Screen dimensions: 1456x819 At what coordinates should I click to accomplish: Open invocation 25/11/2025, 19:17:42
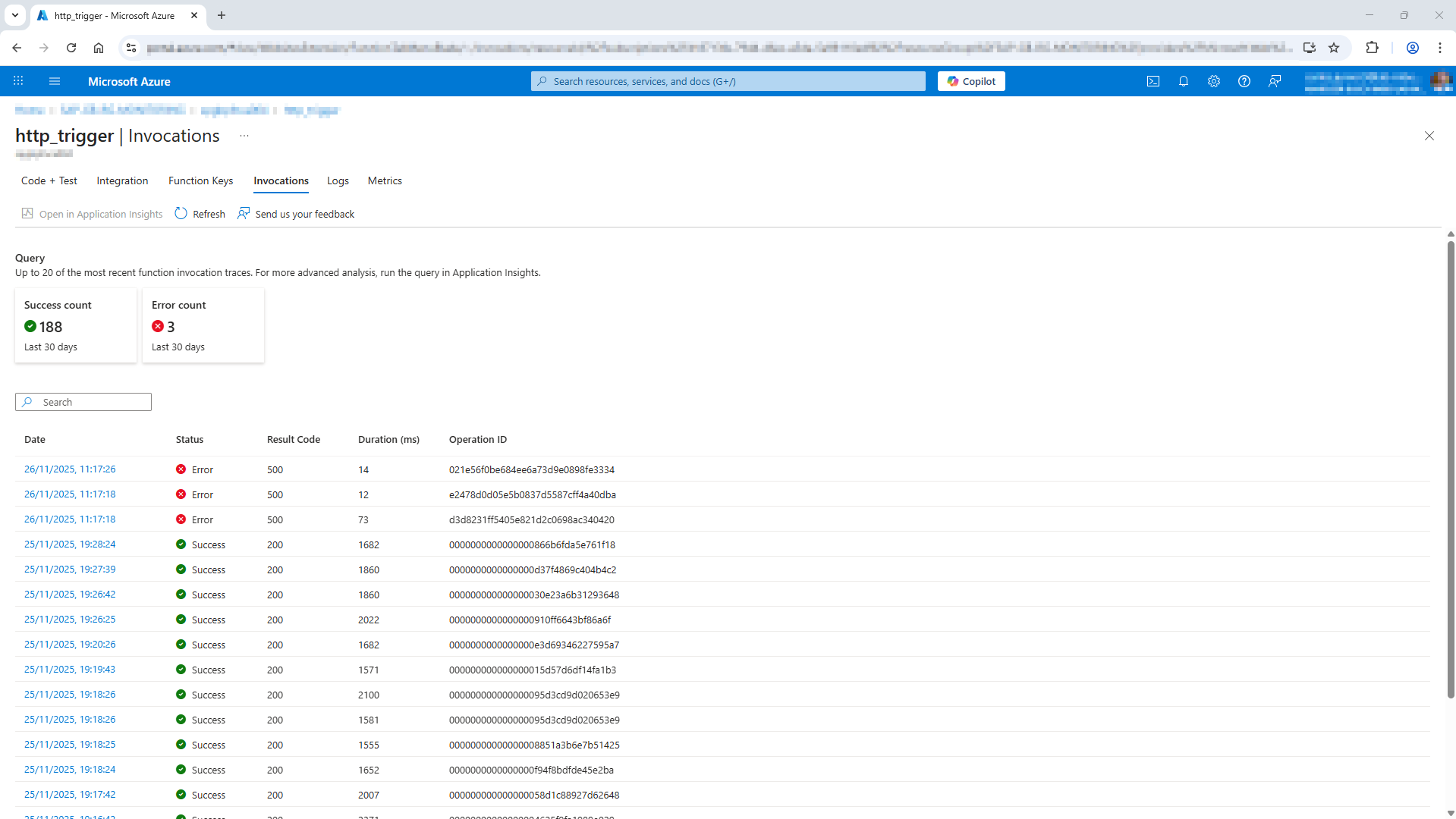pyautogui.click(x=70, y=795)
